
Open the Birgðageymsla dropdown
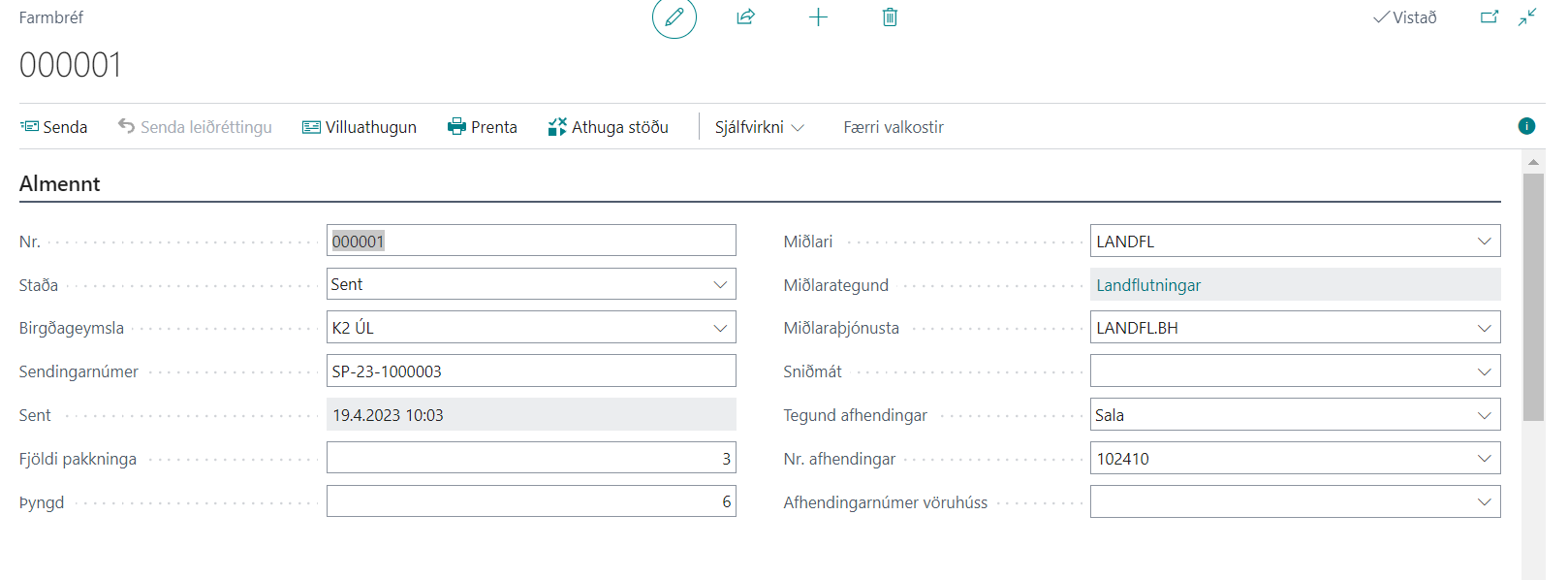tap(720, 328)
